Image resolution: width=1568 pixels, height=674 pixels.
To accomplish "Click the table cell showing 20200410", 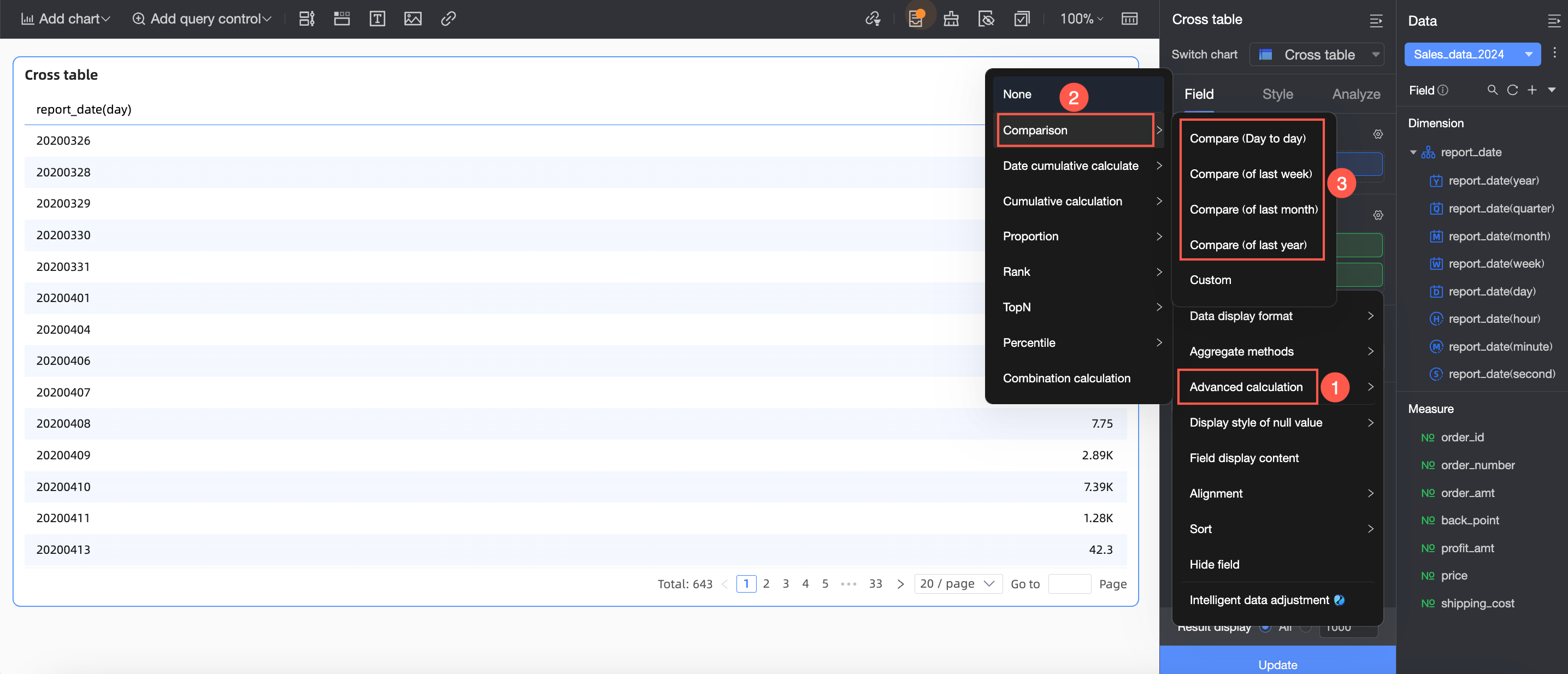I will pos(63,487).
